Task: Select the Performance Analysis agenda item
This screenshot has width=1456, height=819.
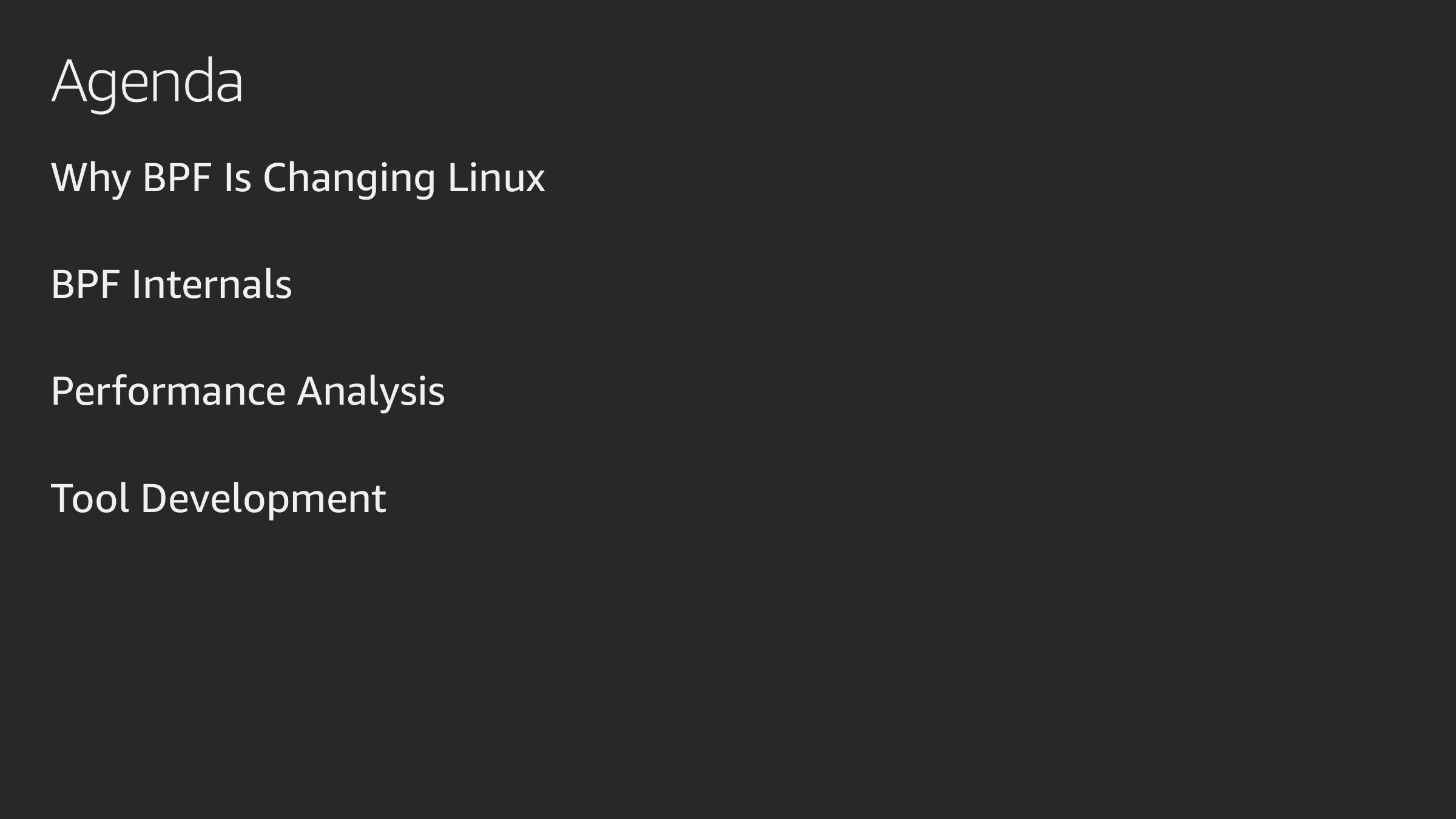Action: (248, 391)
